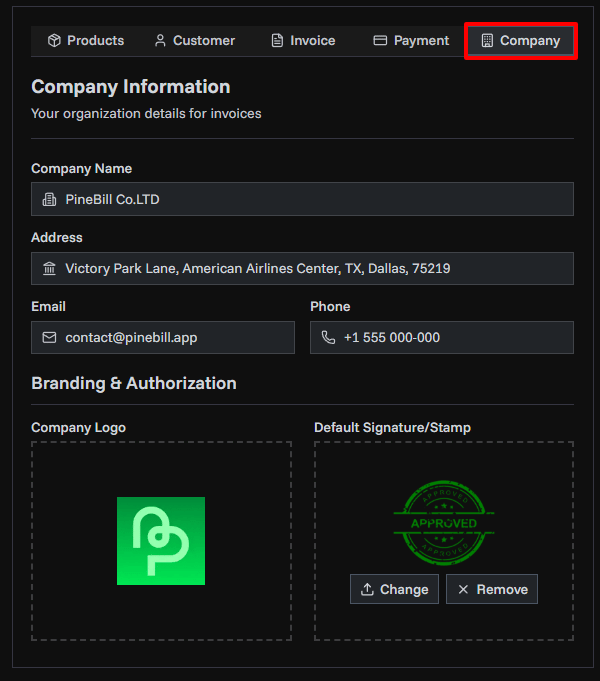Click the Email field contact@pinebill.app
600x681 pixels.
click(x=163, y=337)
